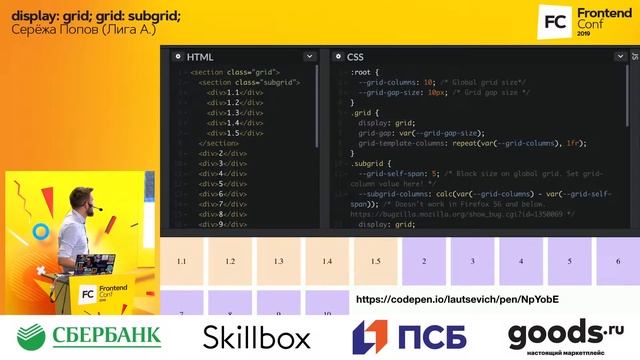Click purple preview cell labeled 5

coord(570,261)
